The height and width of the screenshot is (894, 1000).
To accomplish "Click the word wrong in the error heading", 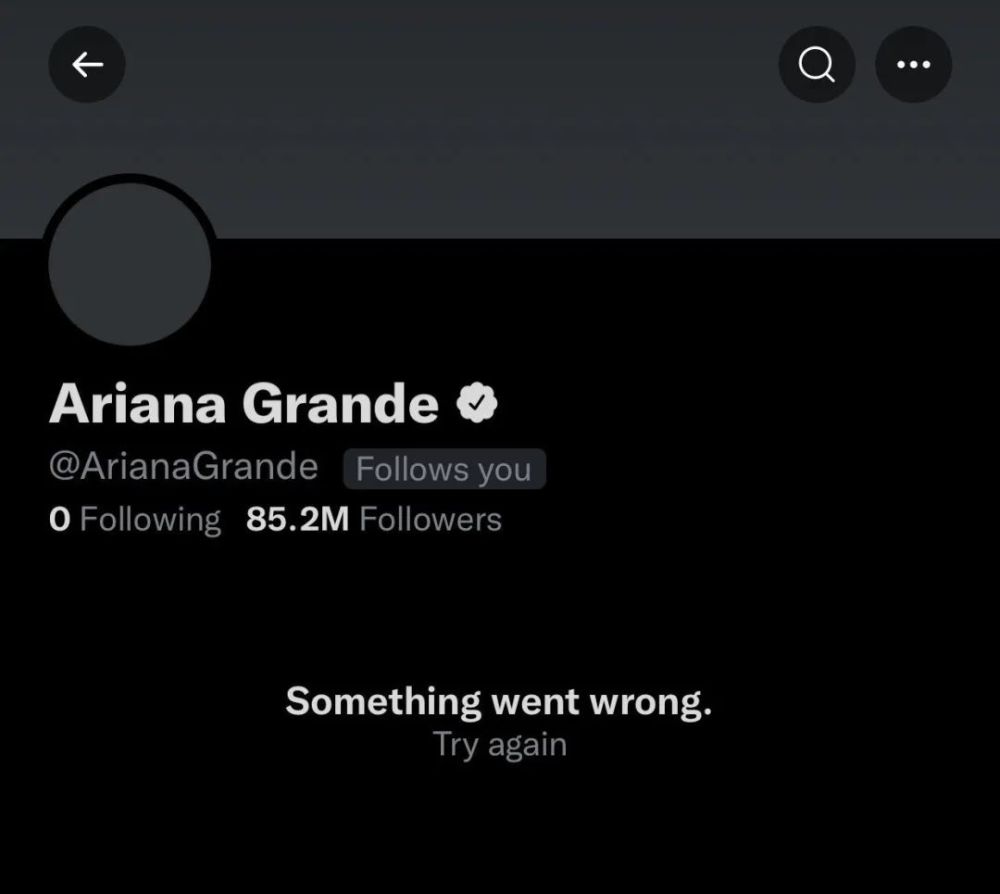I will point(651,703).
